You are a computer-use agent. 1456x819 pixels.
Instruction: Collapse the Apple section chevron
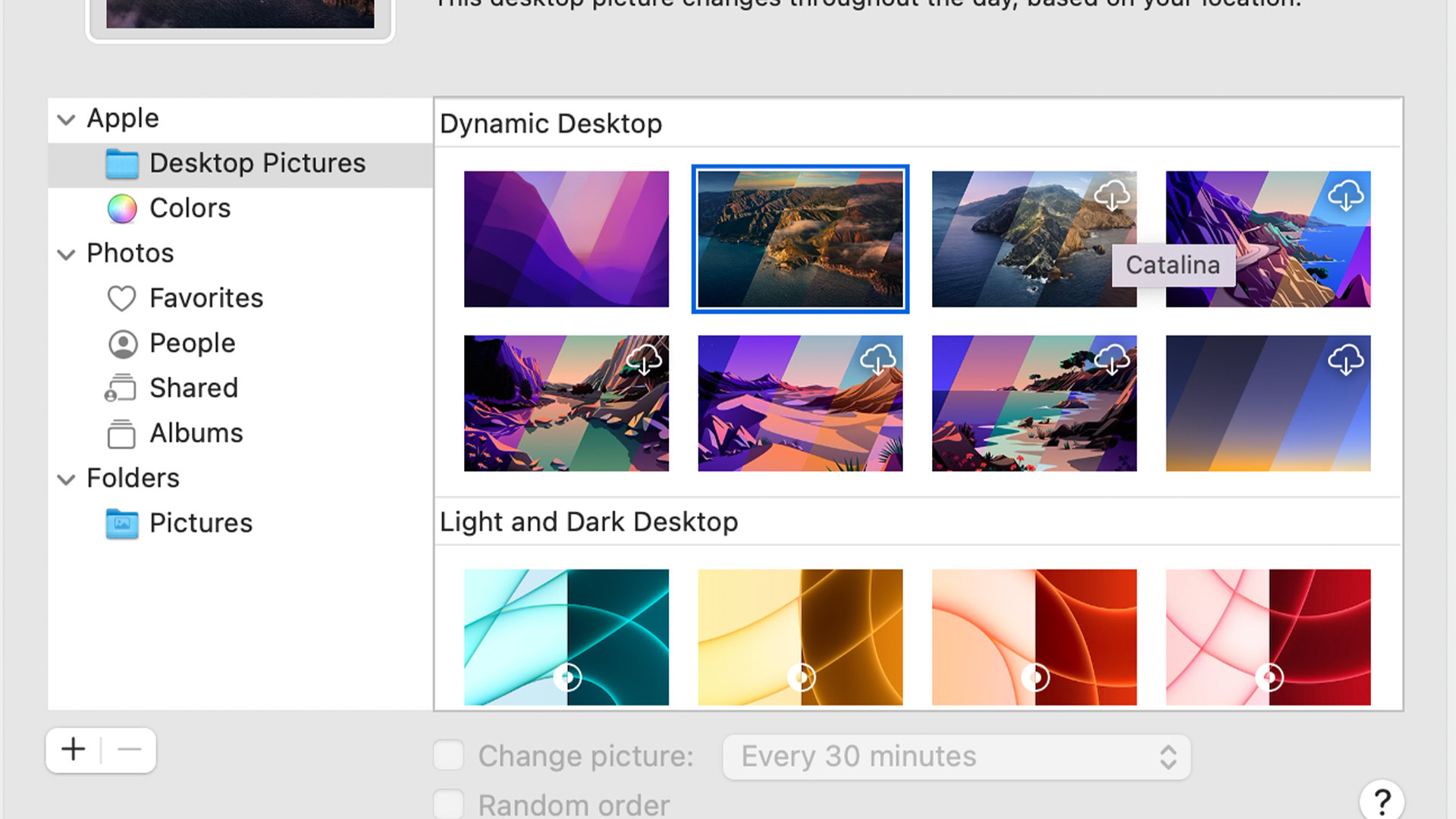click(x=67, y=119)
